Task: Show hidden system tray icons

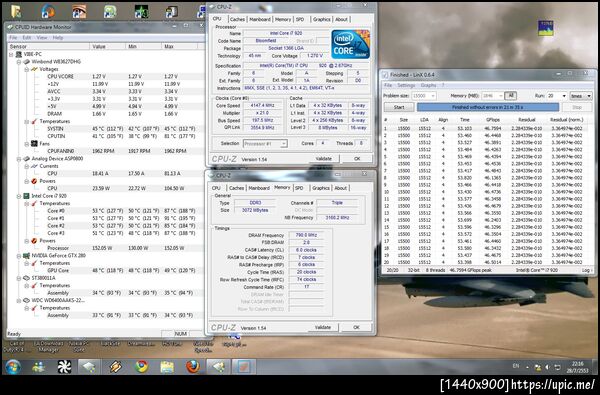Action: (x=527, y=367)
